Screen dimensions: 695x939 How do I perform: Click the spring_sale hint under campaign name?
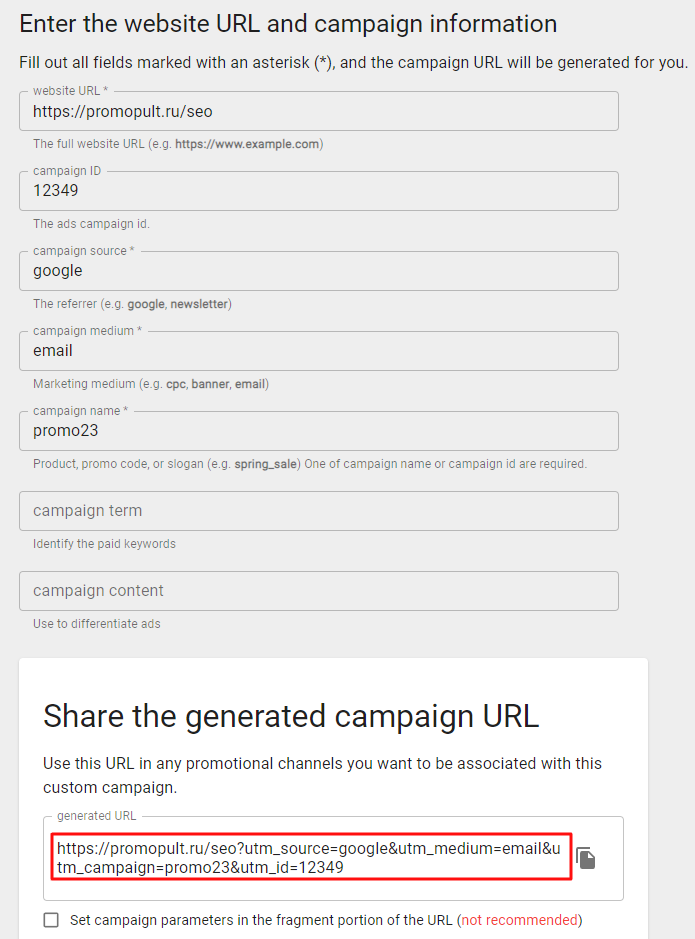point(265,464)
